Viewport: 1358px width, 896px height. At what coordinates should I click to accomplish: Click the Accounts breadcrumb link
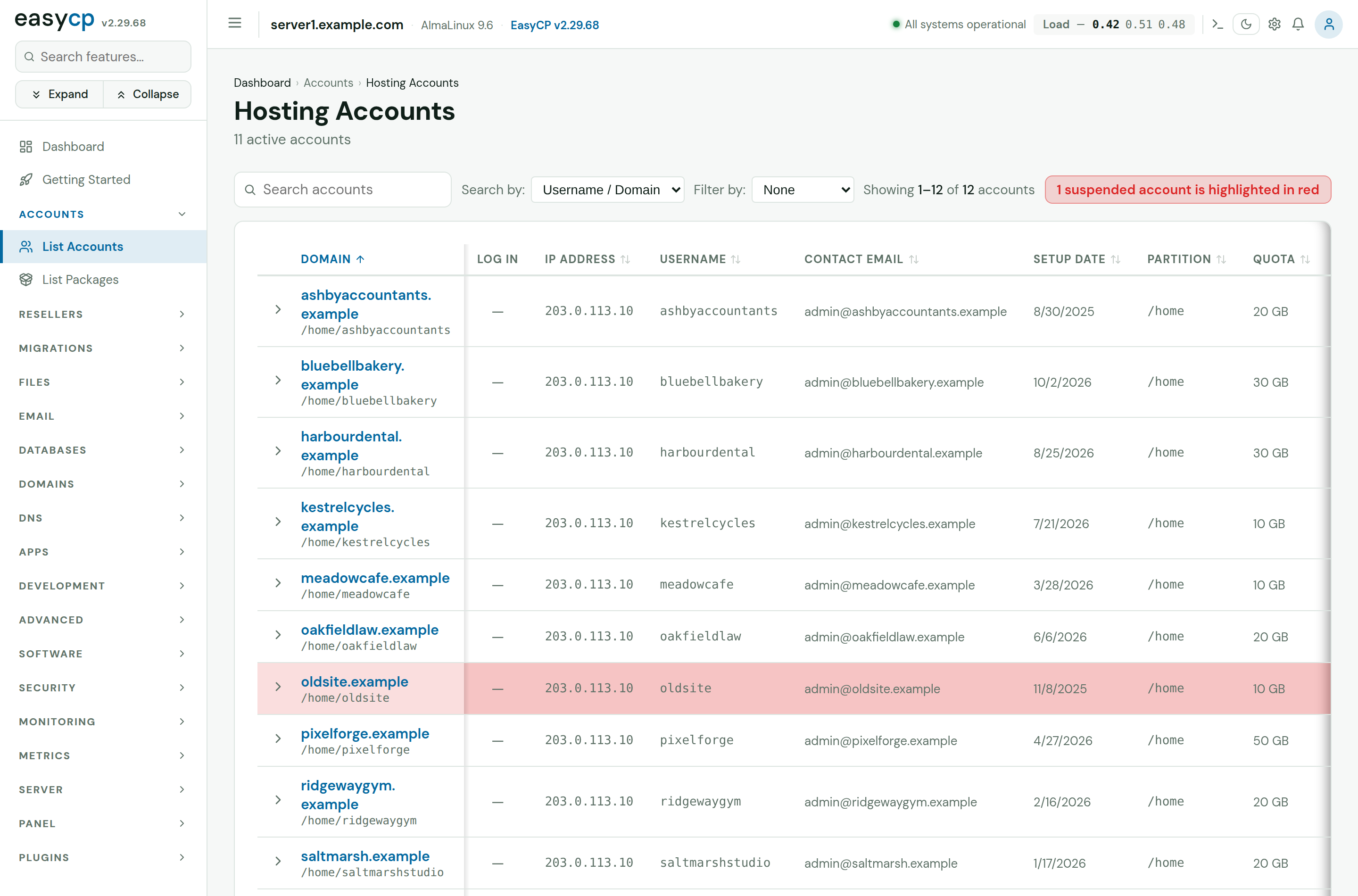[x=328, y=83]
